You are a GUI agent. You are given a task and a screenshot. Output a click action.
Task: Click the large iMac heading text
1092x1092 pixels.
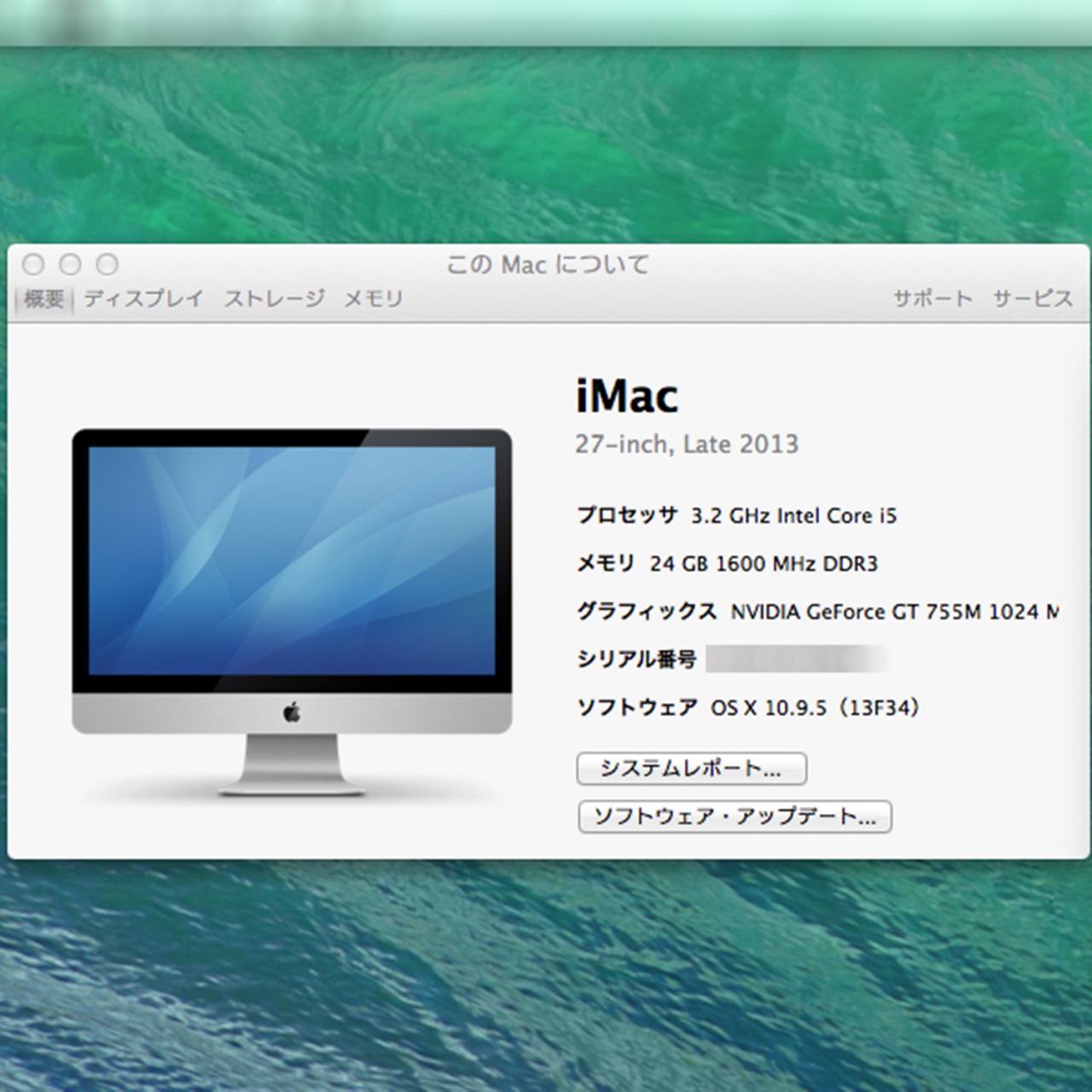tap(626, 394)
